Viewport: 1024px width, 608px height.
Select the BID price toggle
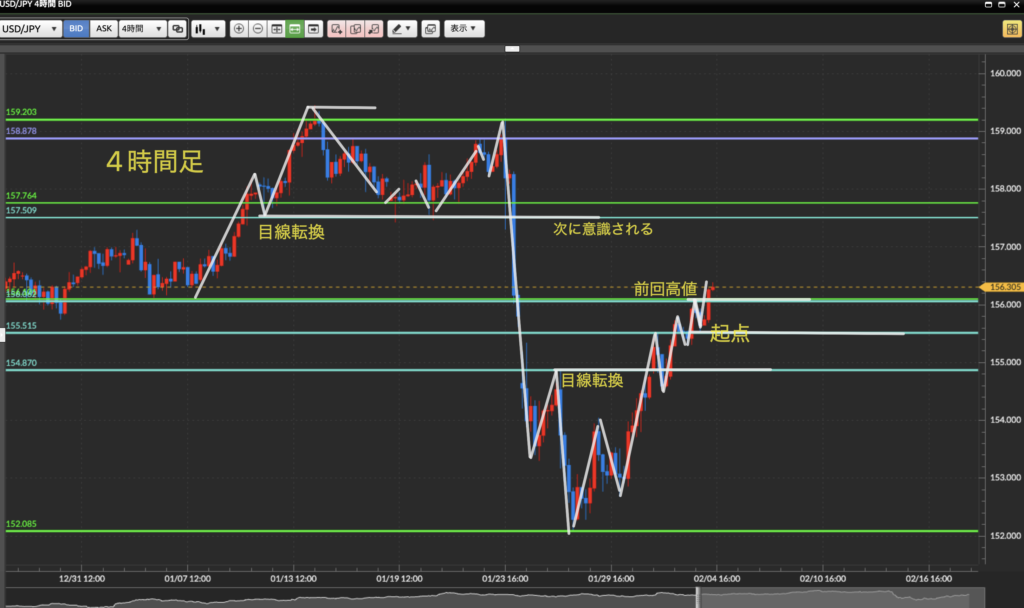(x=76, y=29)
